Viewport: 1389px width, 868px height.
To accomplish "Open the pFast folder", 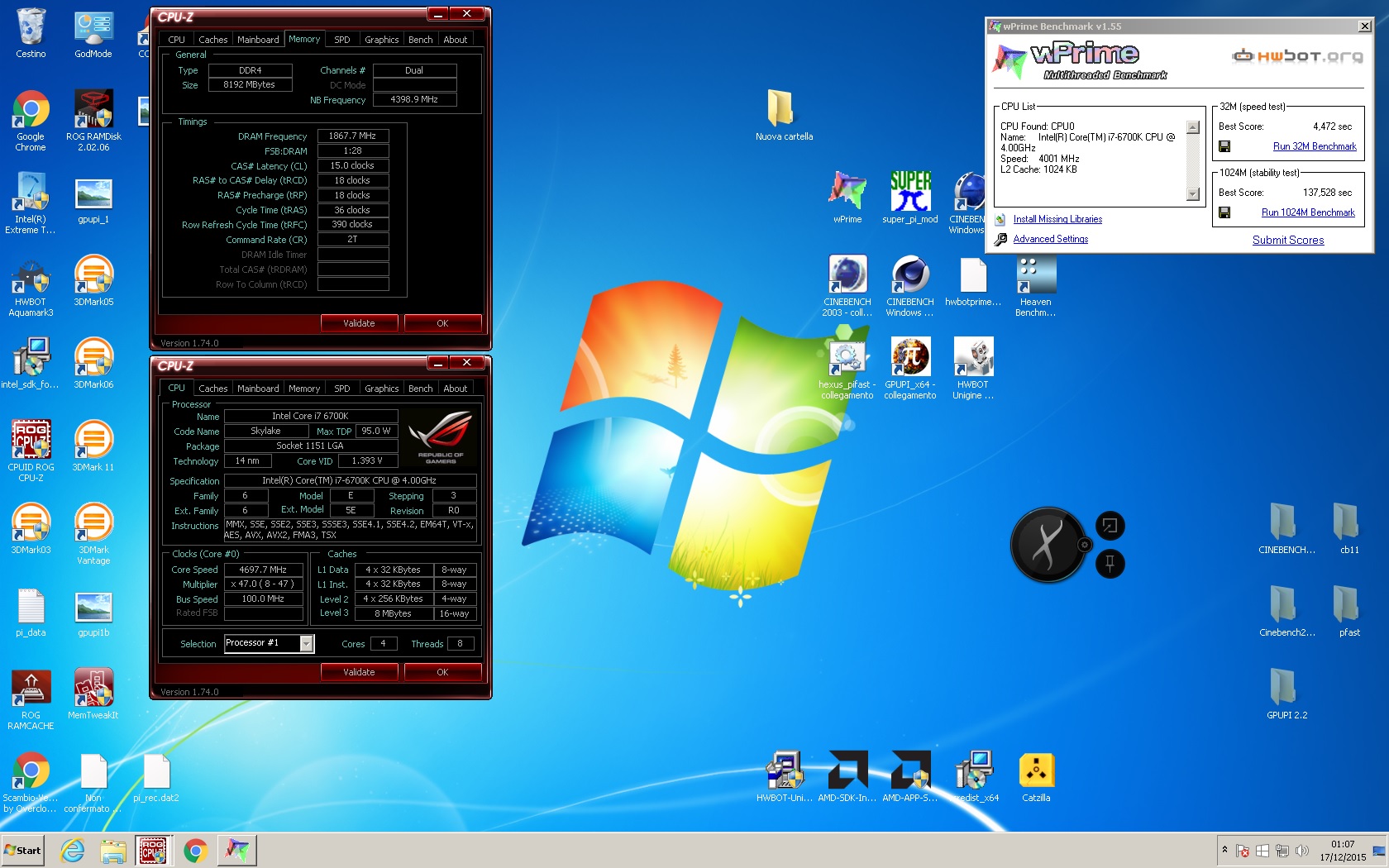I will click(1349, 612).
